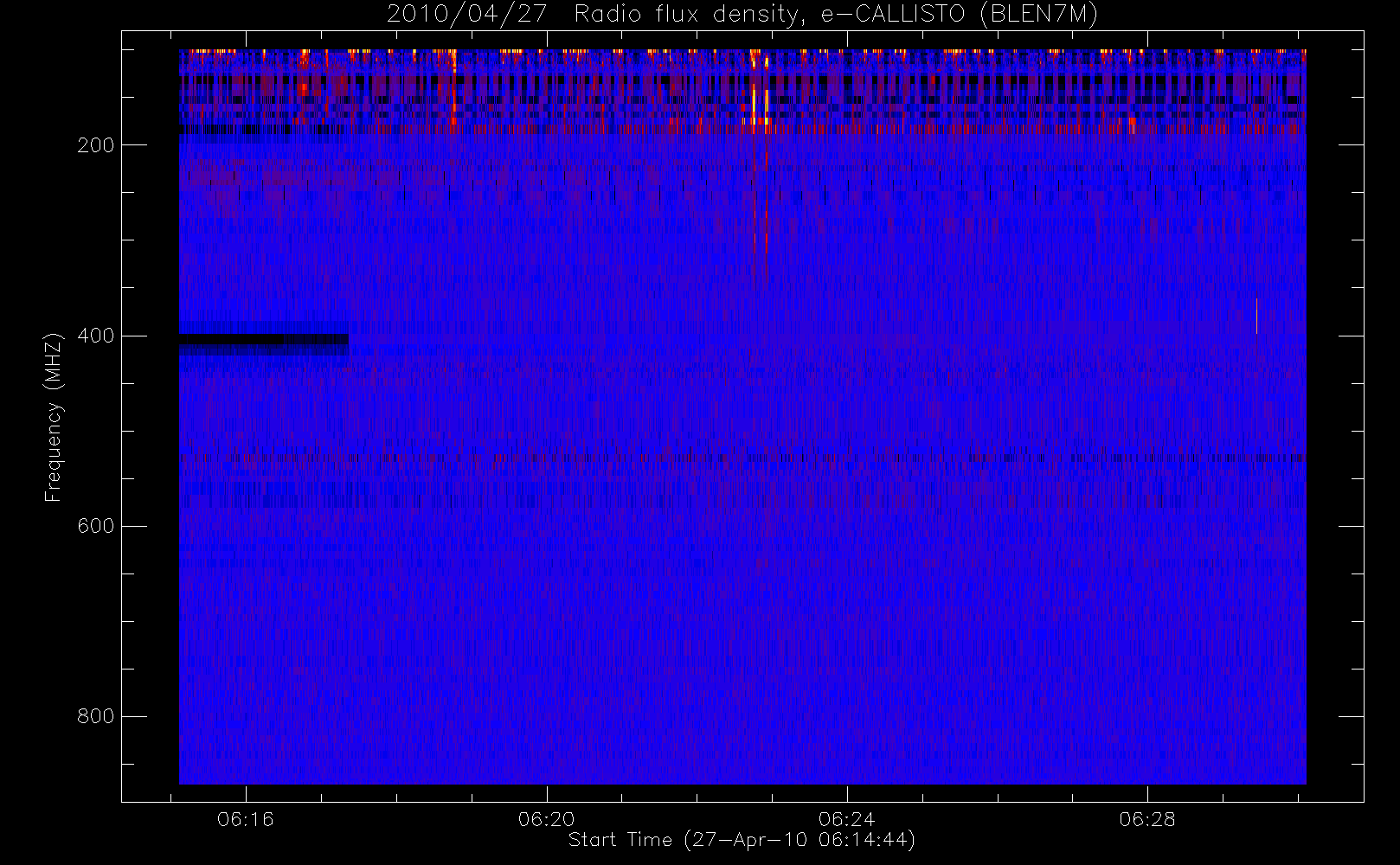Click the 200 frequency tick label
Viewport: 1400px width, 865px height.
click(96, 145)
